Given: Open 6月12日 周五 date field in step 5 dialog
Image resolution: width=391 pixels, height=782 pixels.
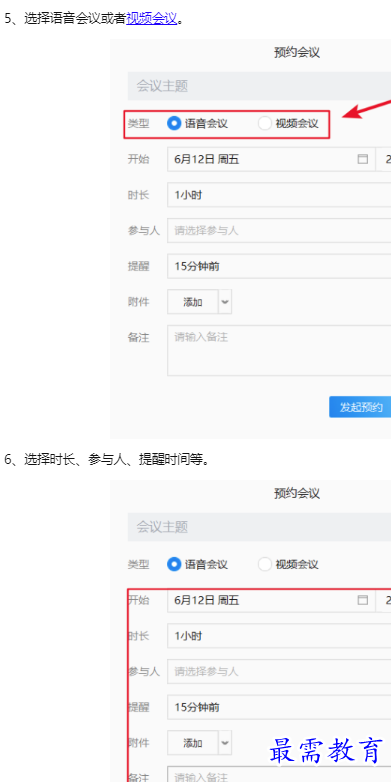Looking at the screenshot, I should tap(271, 160).
